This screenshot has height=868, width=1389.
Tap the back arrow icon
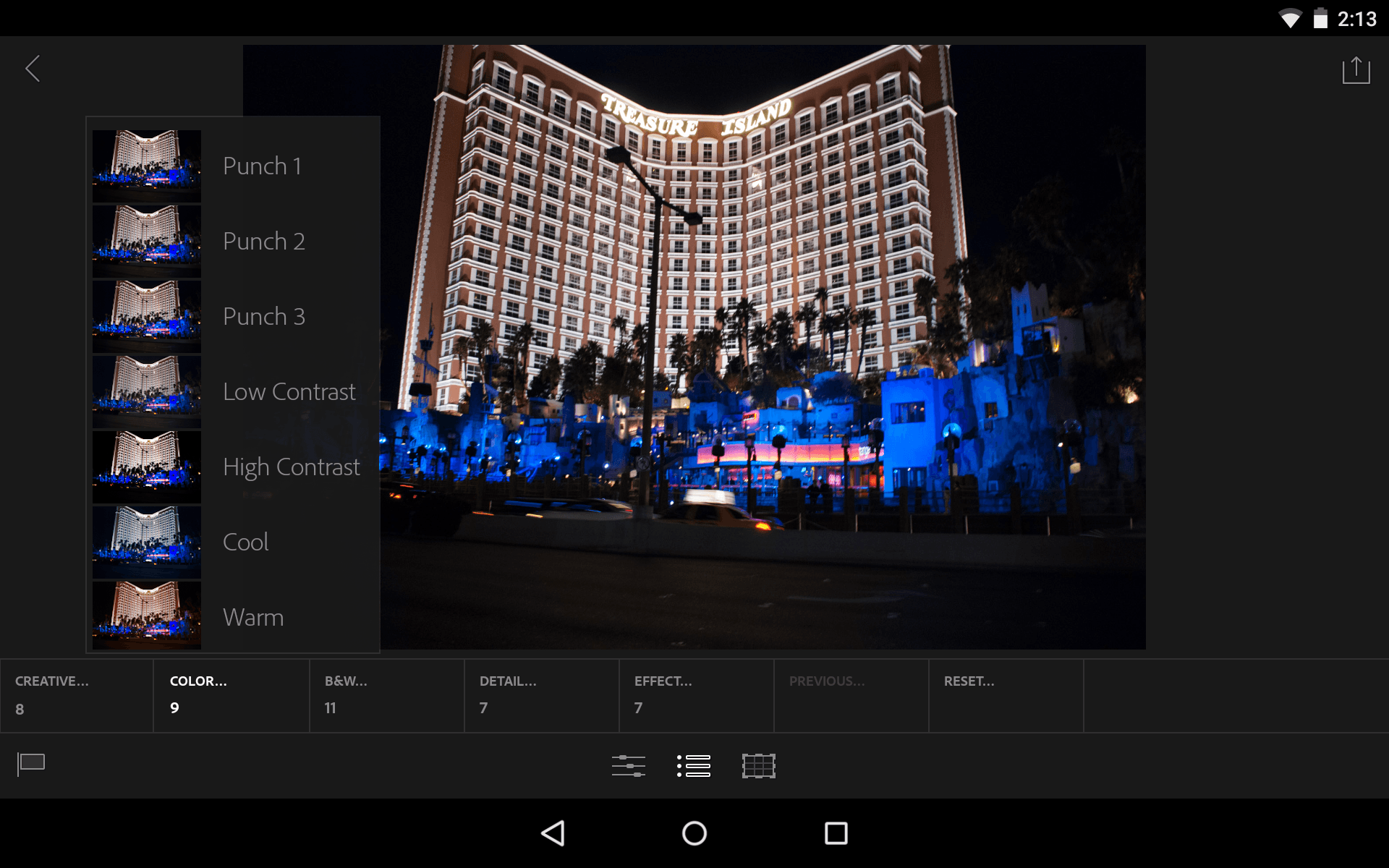click(33, 69)
